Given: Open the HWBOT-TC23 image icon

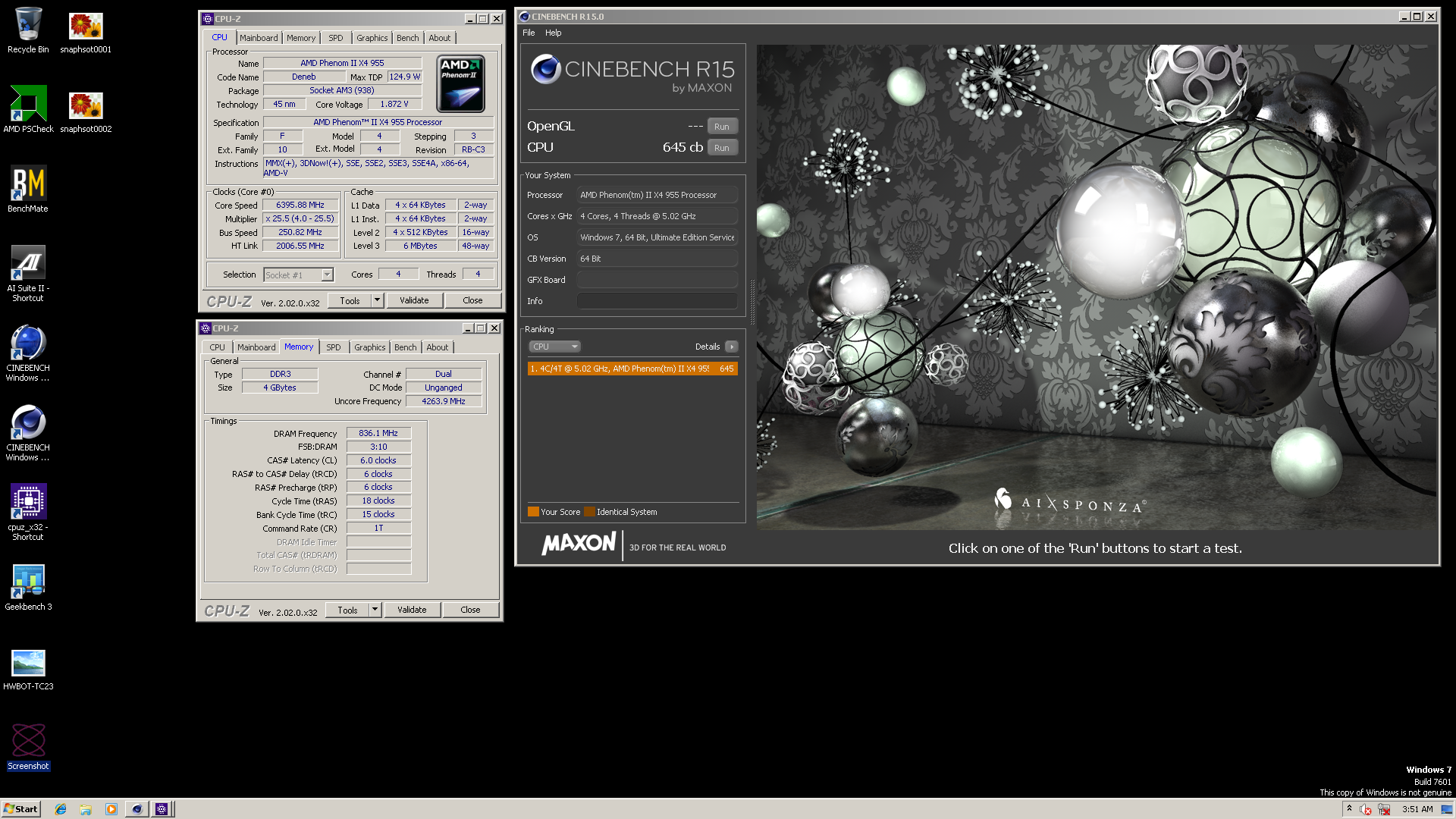Looking at the screenshot, I should click(x=28, y=669).
